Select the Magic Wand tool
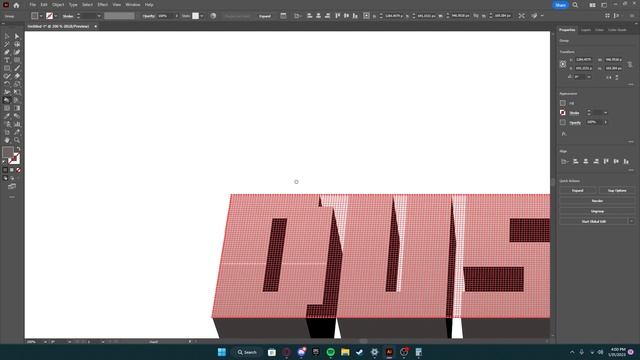 click(7, 44)
